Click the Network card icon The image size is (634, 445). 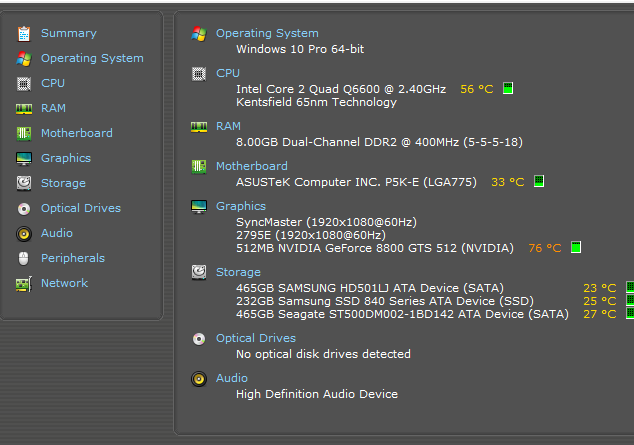coord(24,284)
